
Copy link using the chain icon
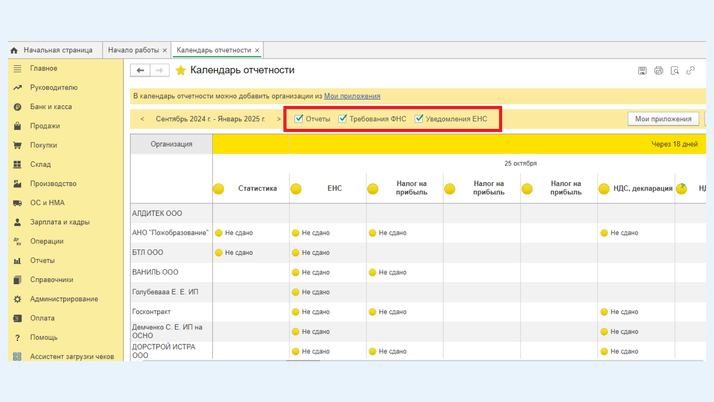click(690, 71)
